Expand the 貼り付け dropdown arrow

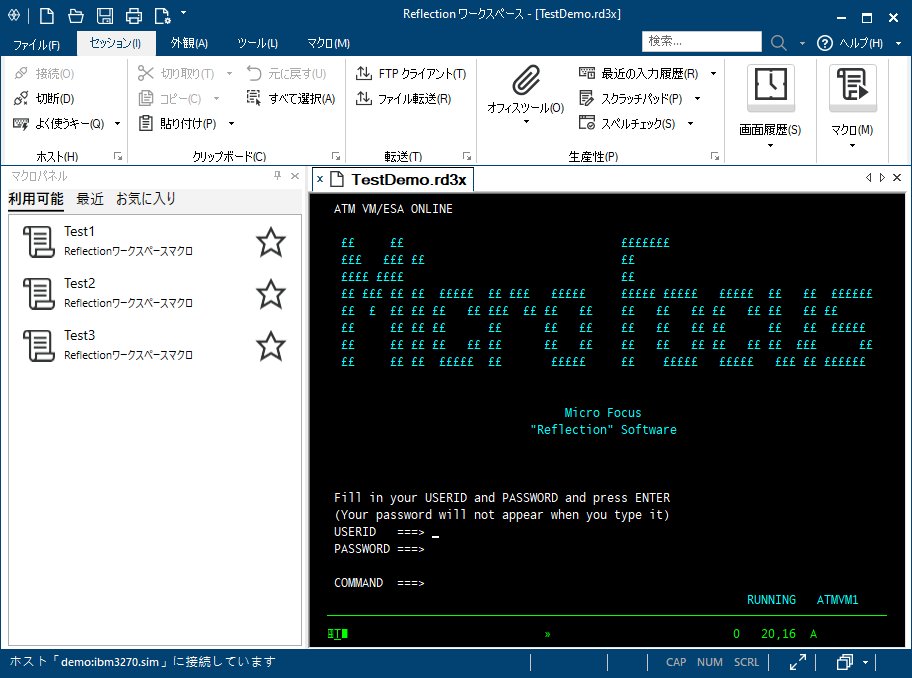point(231,123)
